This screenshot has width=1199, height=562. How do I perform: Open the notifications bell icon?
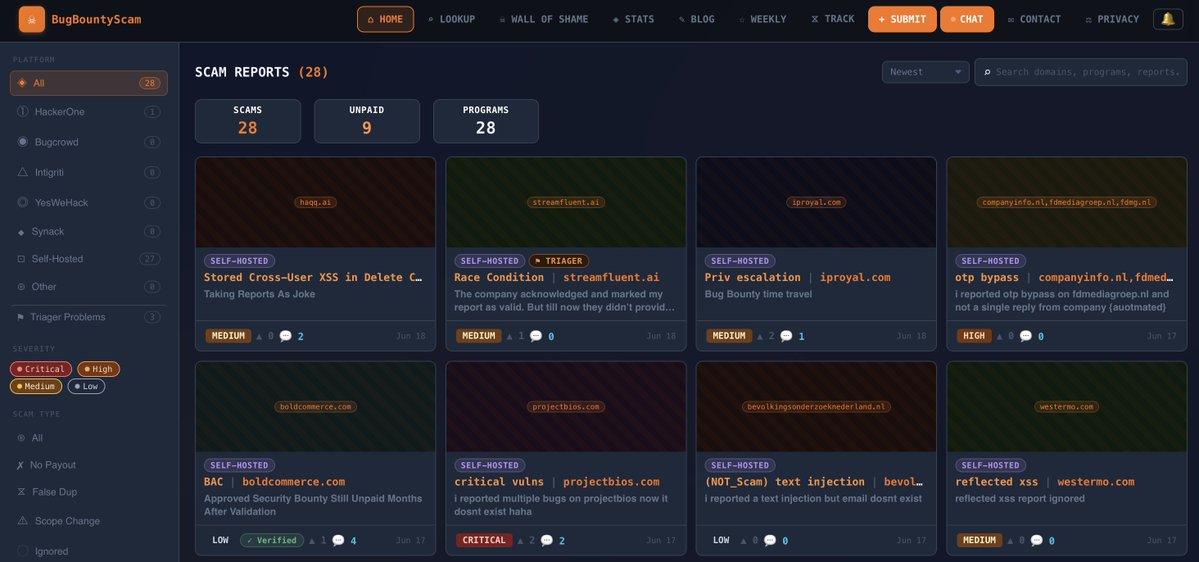pyautogui.click(x=1168, y=19)
